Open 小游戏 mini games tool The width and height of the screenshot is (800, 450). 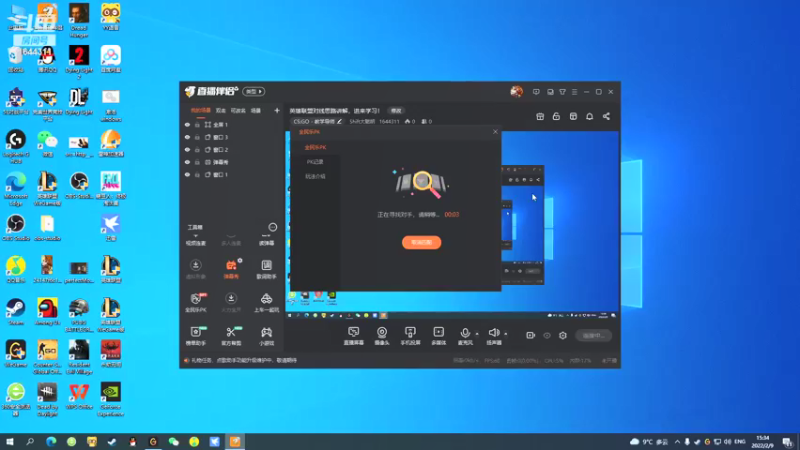pos(266,336)
